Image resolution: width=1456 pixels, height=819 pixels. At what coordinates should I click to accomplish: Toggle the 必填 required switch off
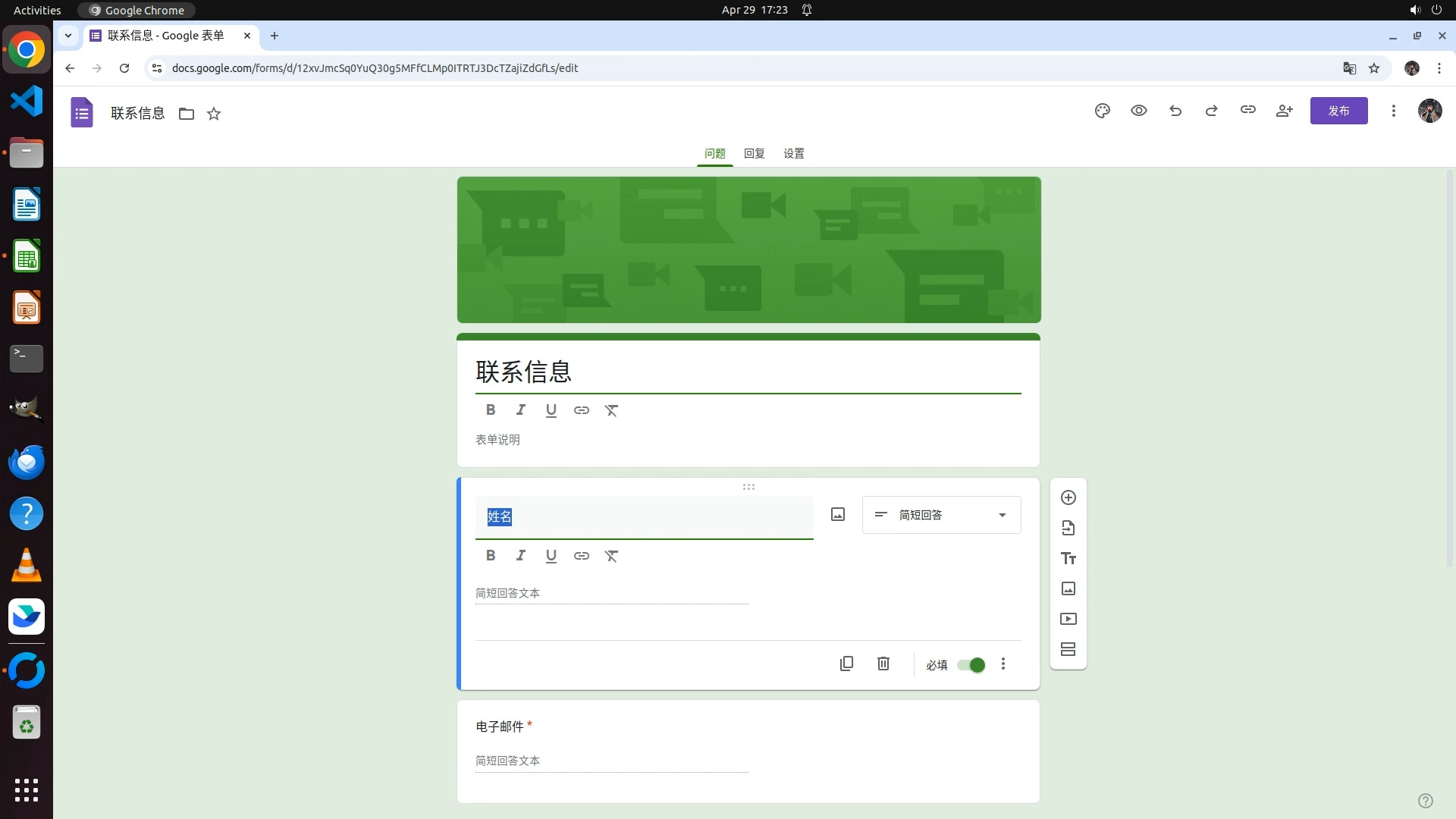[x=971, y=665]
